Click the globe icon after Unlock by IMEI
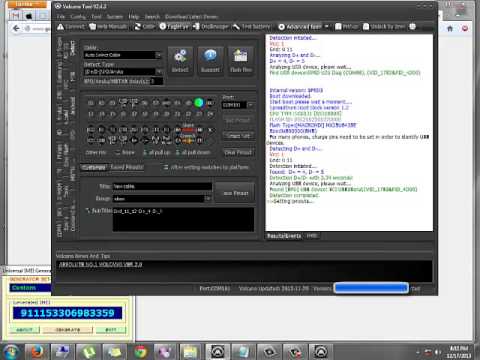 pos(413,27)
